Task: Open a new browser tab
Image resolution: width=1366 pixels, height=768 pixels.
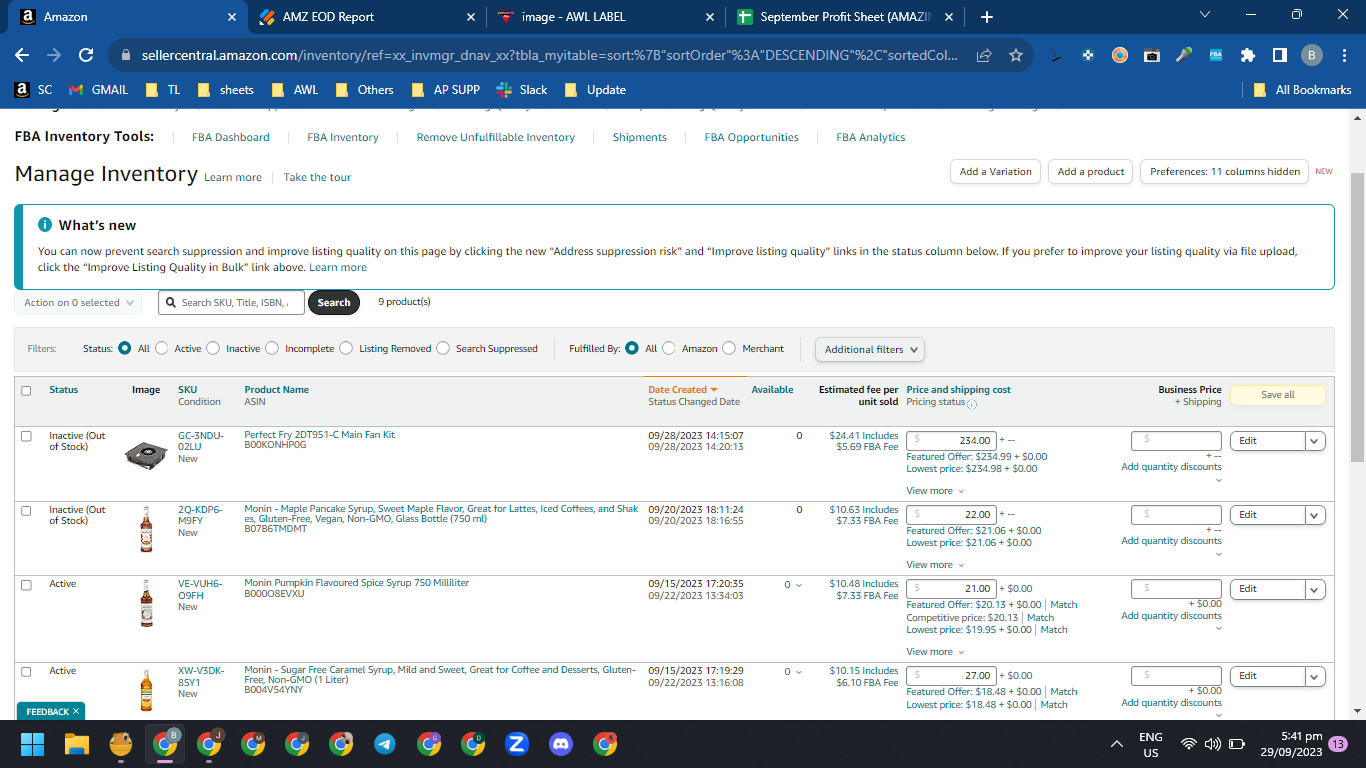Action: tap(987, 17)
